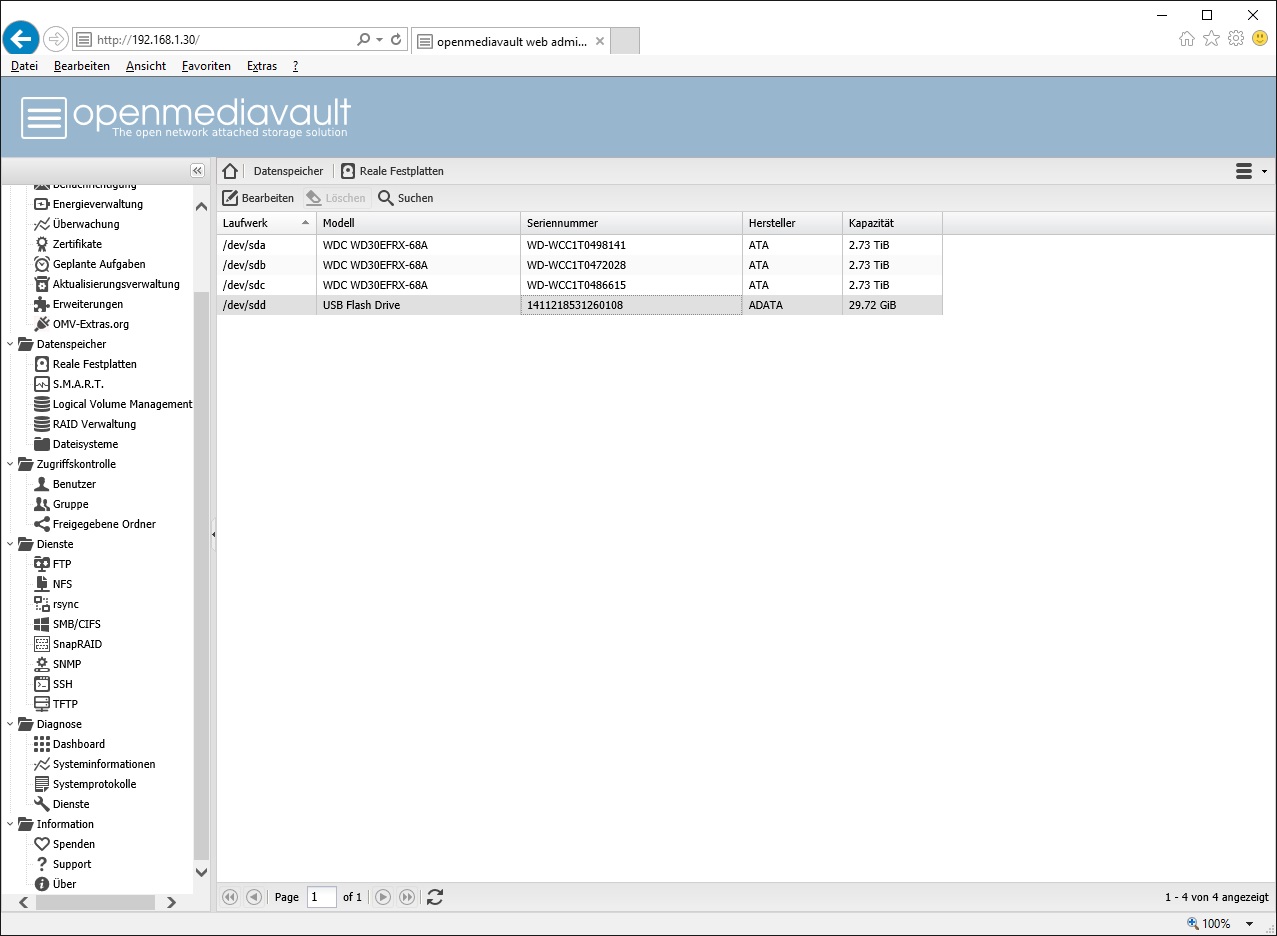Collapse the Diagnose tree folder arrow
The width and height of the screenshot is (1277, 936).
pyautogui.click(x=10, y=724)
